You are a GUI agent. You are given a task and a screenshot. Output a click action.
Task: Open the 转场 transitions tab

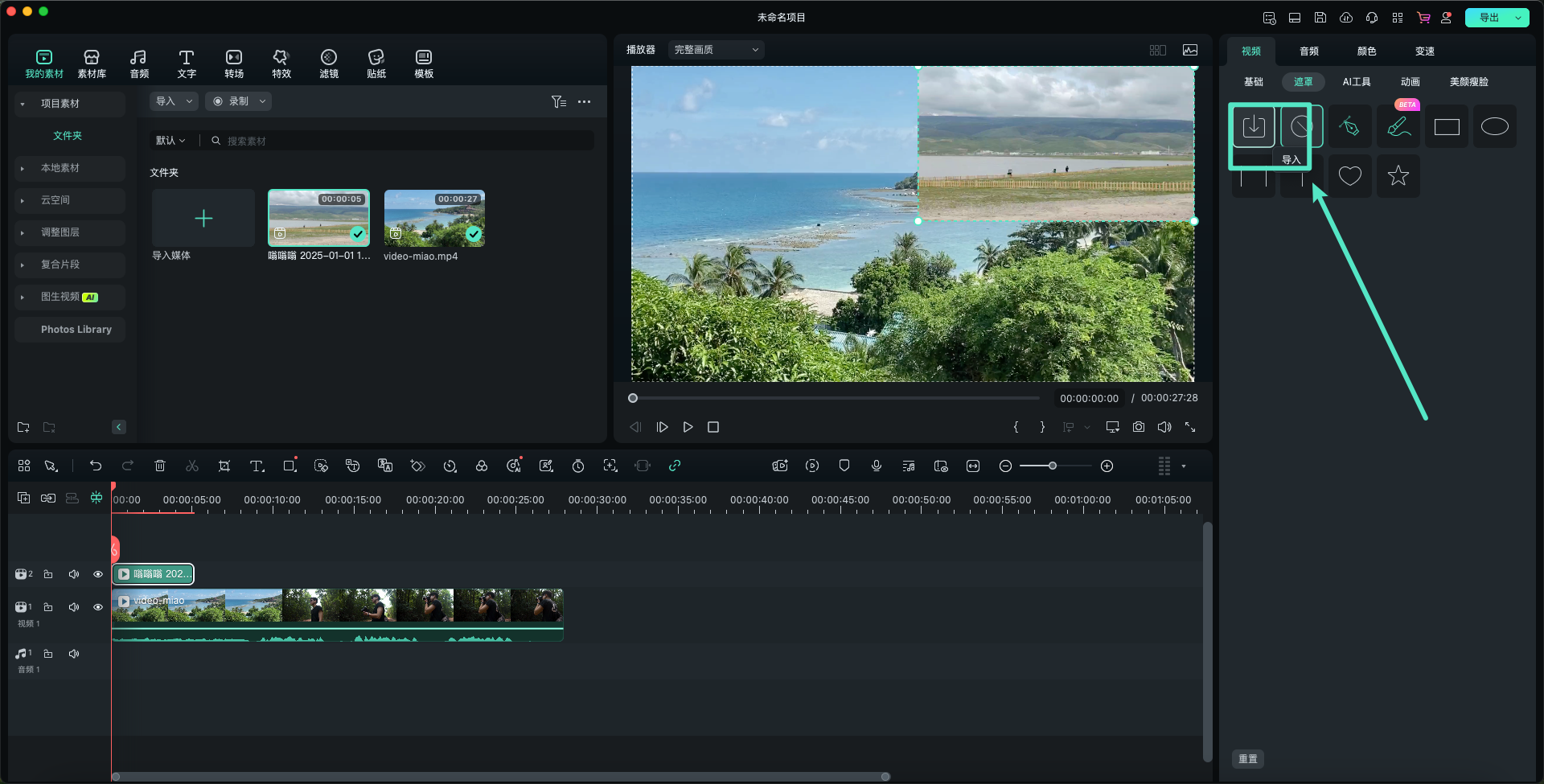[234, 64]
